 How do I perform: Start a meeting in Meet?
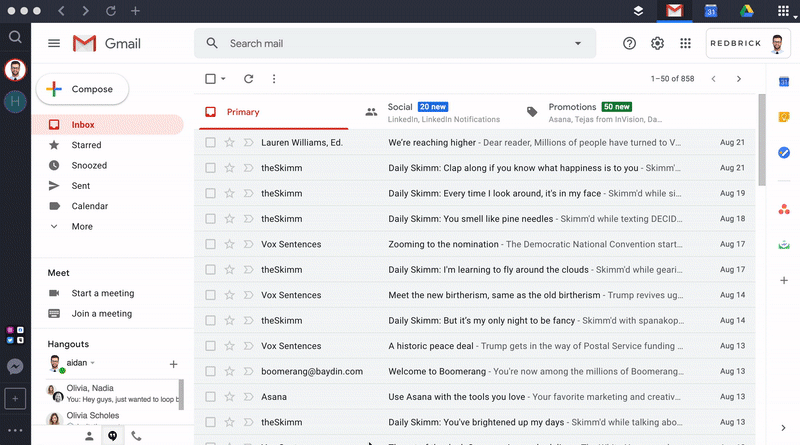[103, 293]
